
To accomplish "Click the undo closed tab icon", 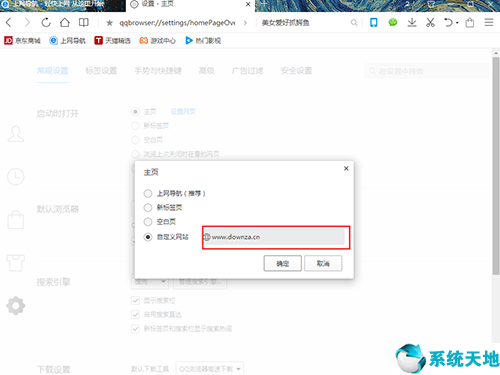I will (x=448, y=23).
